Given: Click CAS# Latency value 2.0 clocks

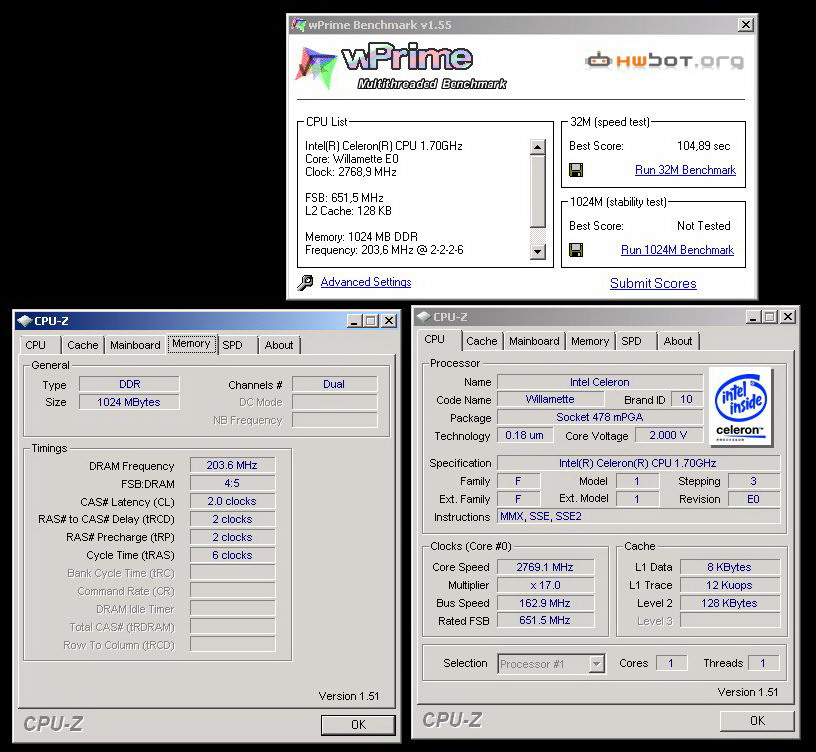Looking at the screenshot, I should pos(232,501).
